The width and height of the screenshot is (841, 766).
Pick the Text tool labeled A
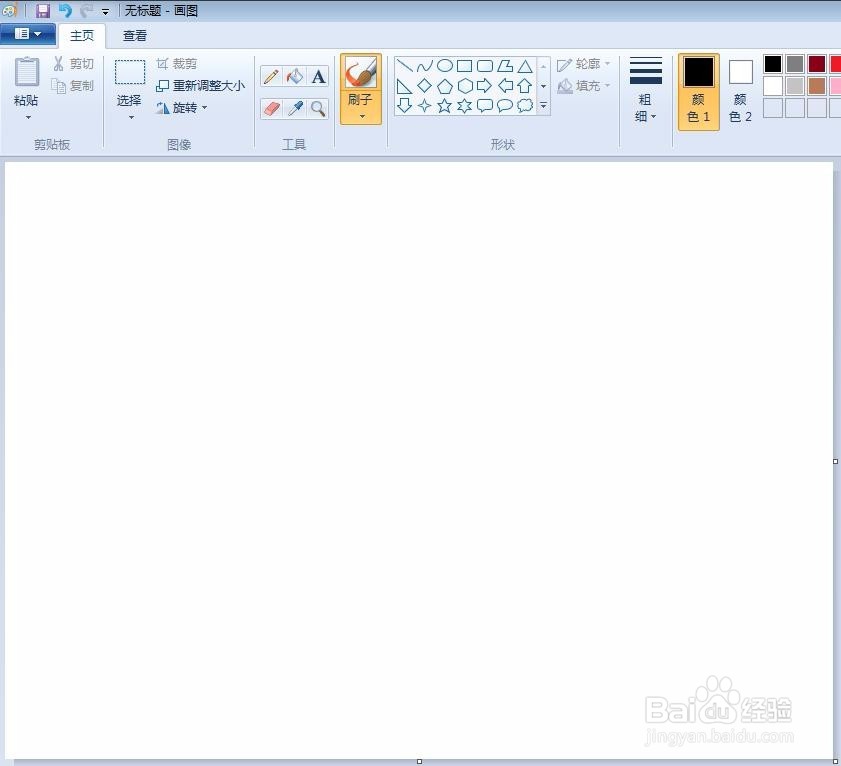tap(317, 76)
